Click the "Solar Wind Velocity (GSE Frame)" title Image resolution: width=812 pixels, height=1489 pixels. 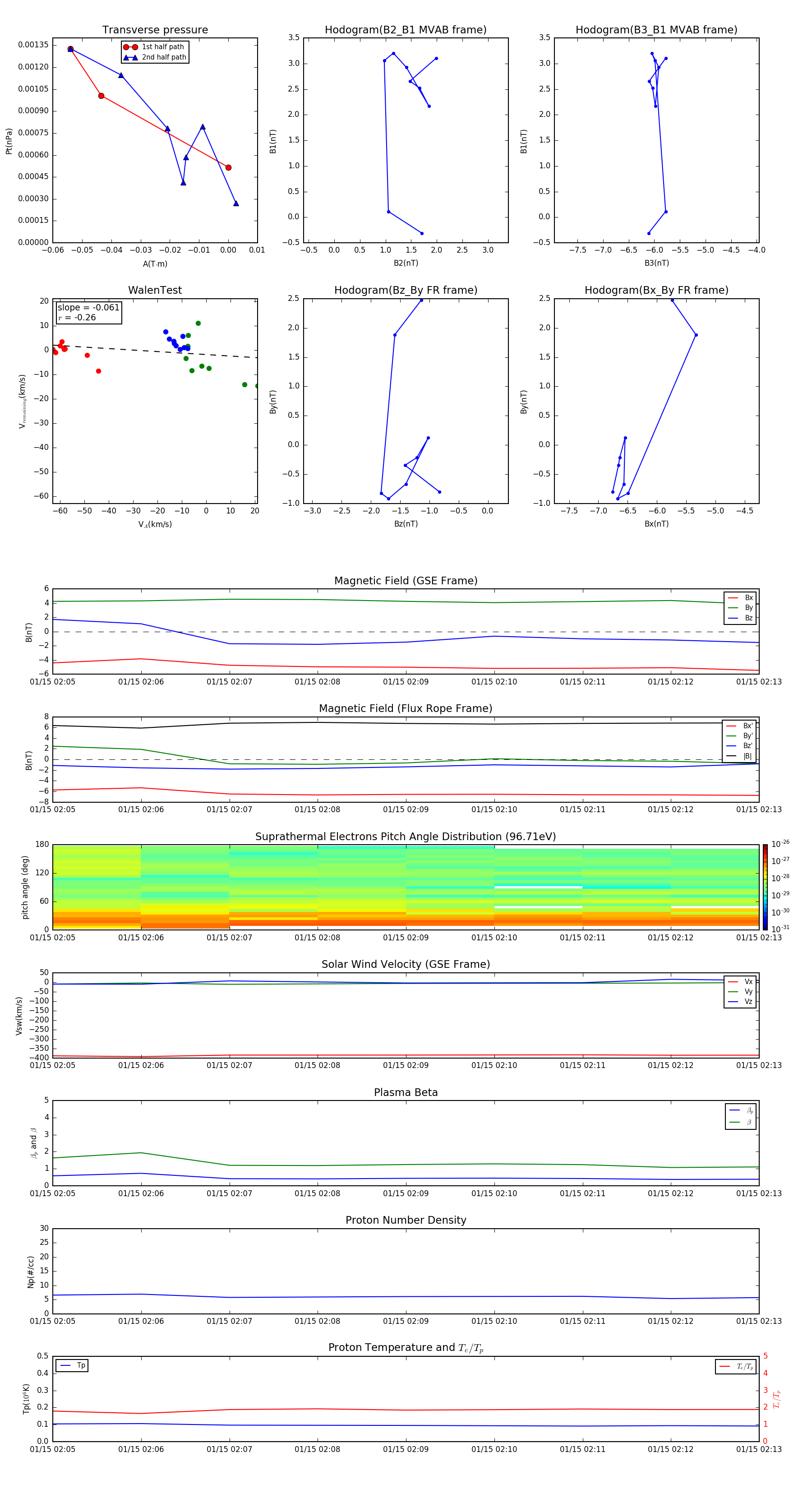pos(406,964)
